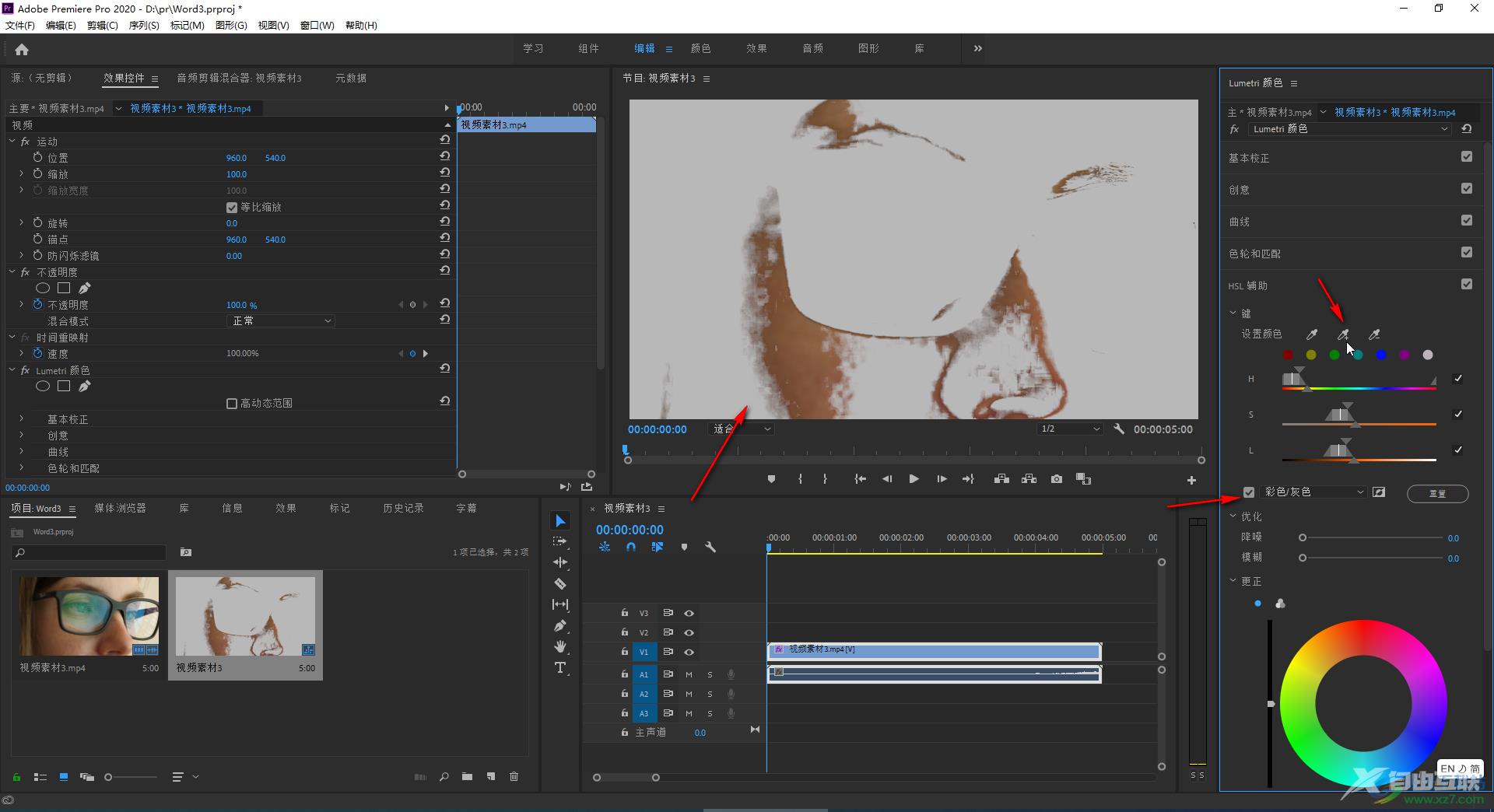Click the 重置 button in HSL panel
This screenshot has height=812, width=1494.
coord(1437,493)
